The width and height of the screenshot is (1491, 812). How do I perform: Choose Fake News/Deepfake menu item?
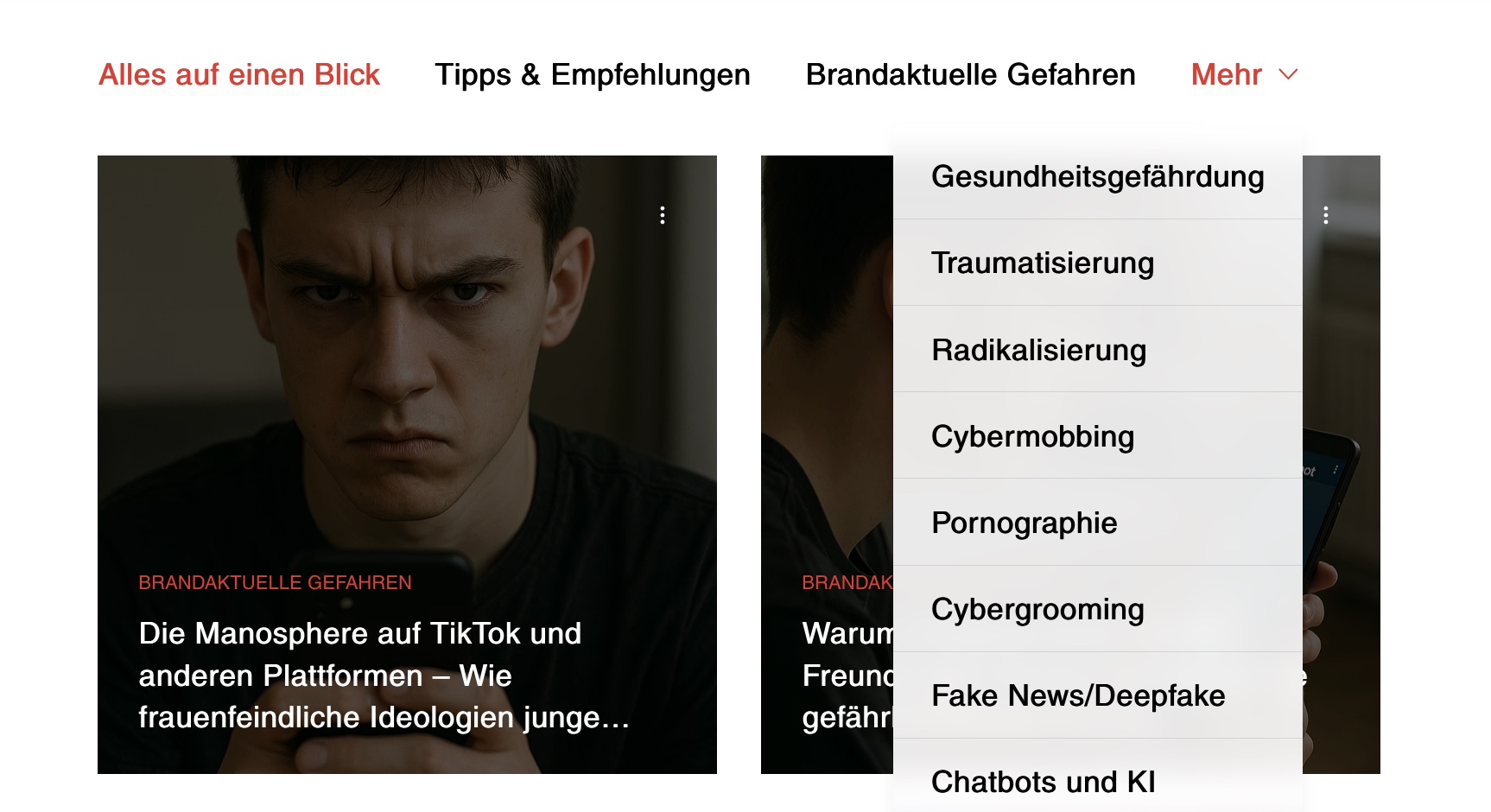point(1098,695)
